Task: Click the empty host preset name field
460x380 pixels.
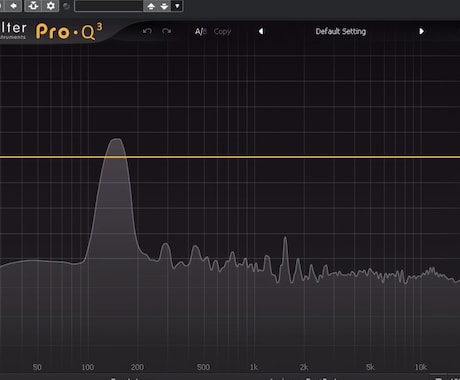Action: tap(109, 6)
